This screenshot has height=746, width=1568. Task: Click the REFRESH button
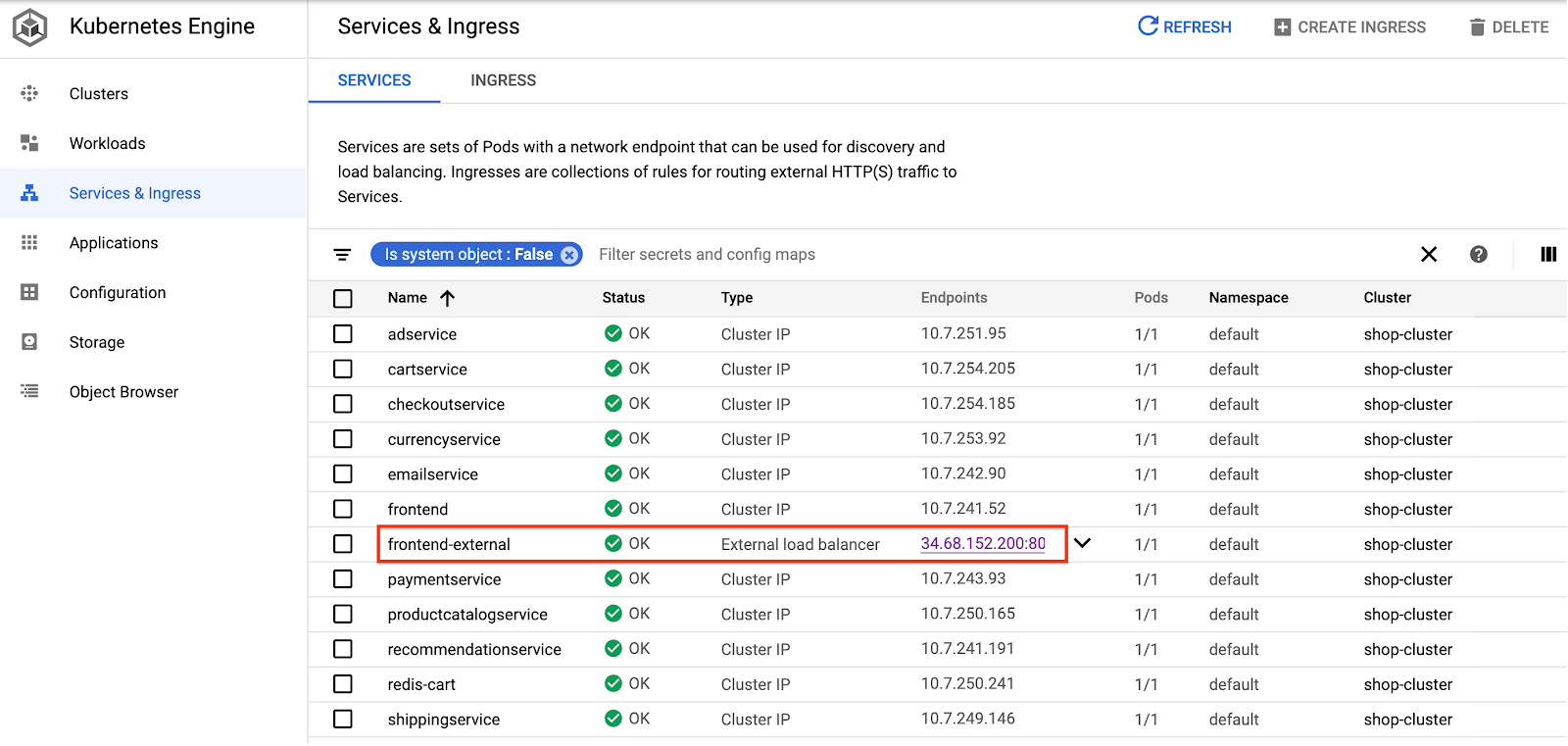pyautogui.click(x=1185, y=26)
